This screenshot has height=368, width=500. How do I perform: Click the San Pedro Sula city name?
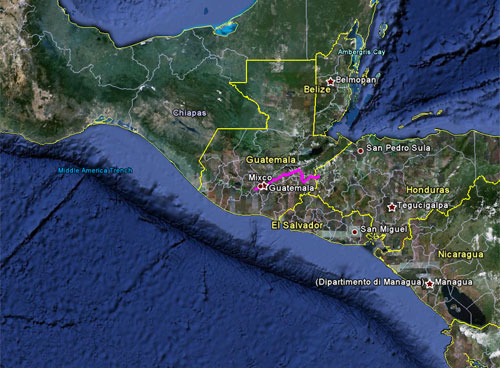point(398,148)
